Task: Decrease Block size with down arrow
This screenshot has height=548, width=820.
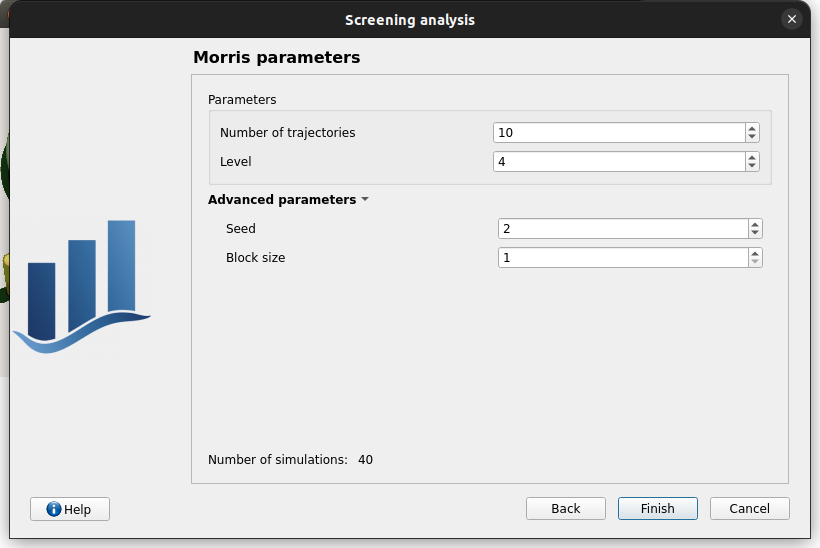Action: click(x=755, y=262)
